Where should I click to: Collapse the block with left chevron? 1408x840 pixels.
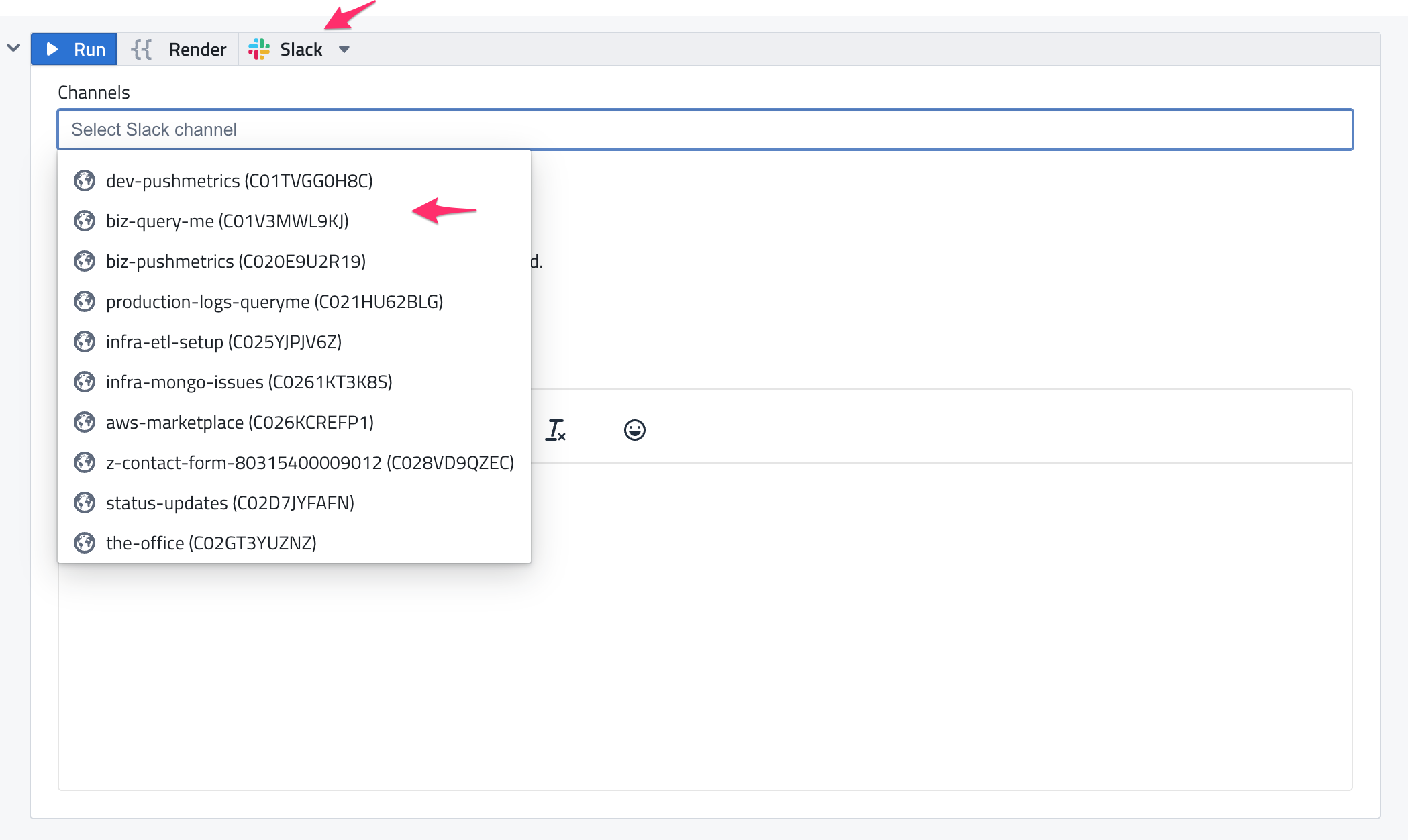(x=13, y=48)
